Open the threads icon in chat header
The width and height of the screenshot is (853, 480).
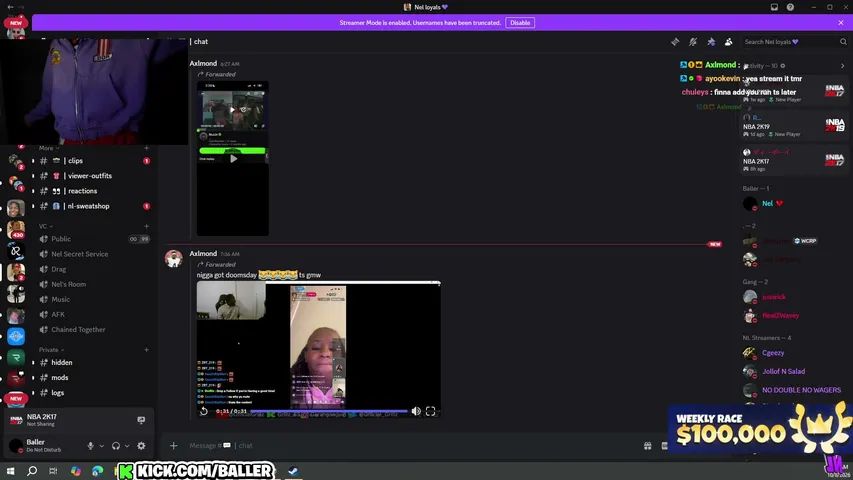pyautogui.click(x=675, y=42)
